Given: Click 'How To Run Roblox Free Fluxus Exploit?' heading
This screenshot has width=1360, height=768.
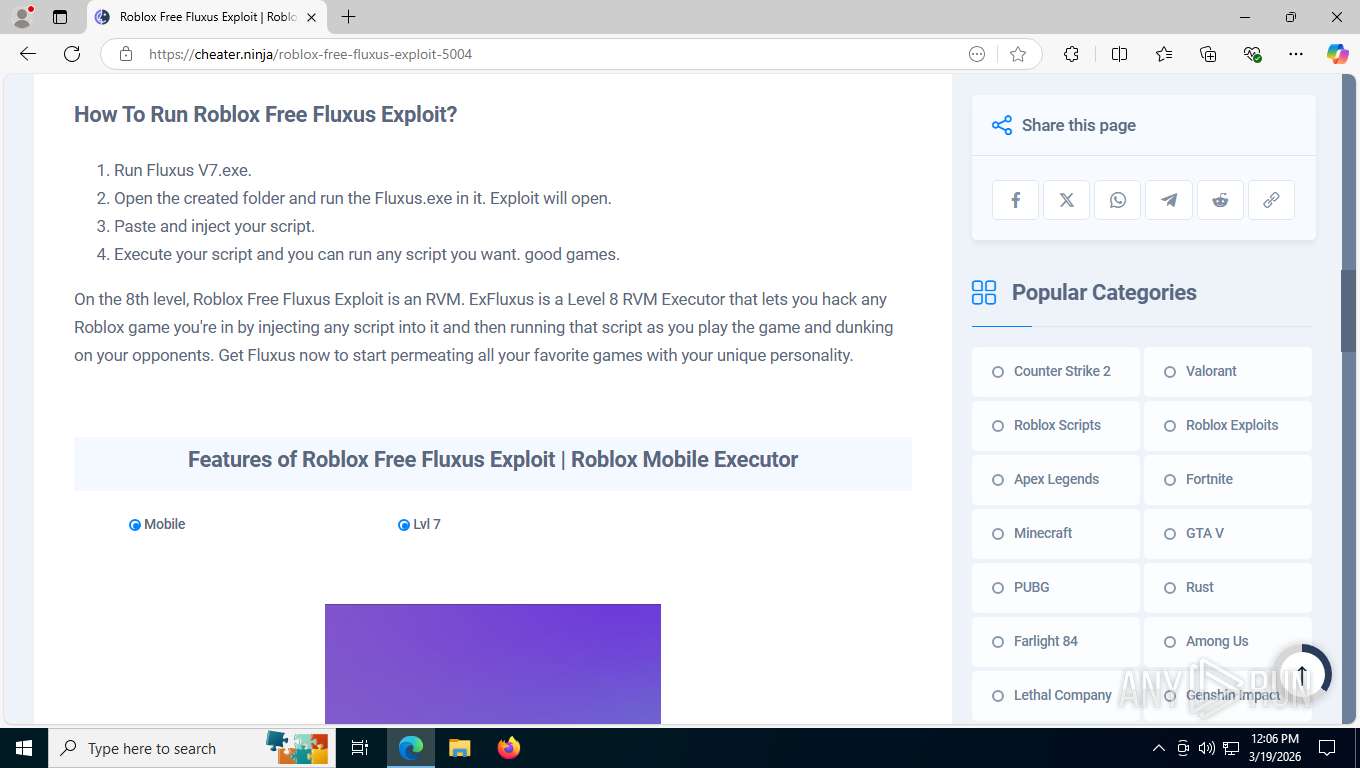Looking at the screenshot, I should point(265,114).
